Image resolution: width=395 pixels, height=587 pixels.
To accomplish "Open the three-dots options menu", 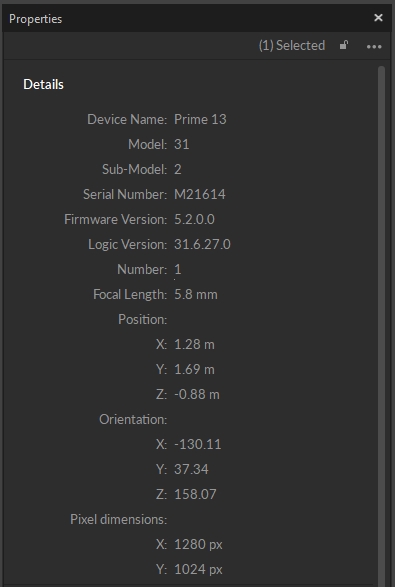I will [374, 47].
